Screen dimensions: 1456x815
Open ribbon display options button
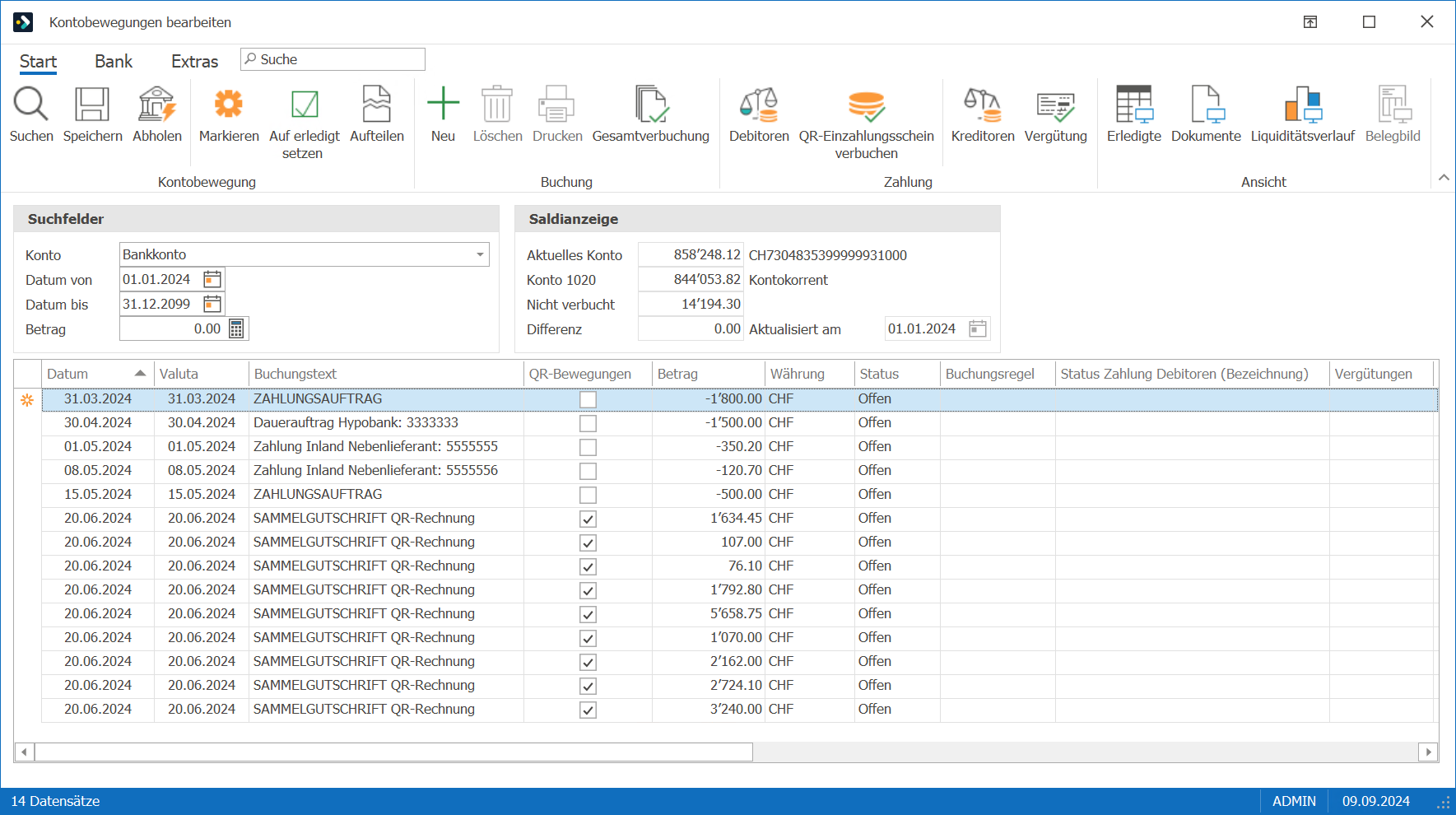1310,22
